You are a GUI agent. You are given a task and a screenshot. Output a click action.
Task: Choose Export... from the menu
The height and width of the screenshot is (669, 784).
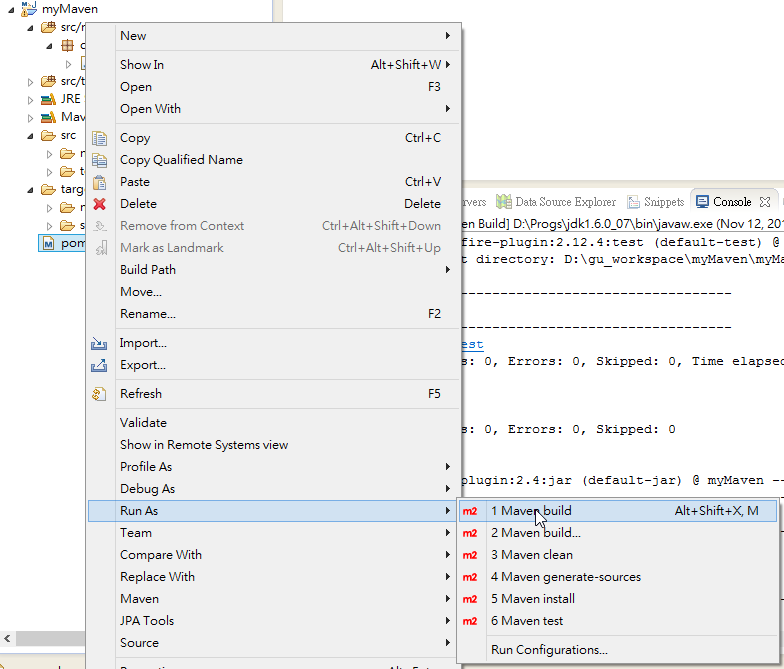point(274,365)
